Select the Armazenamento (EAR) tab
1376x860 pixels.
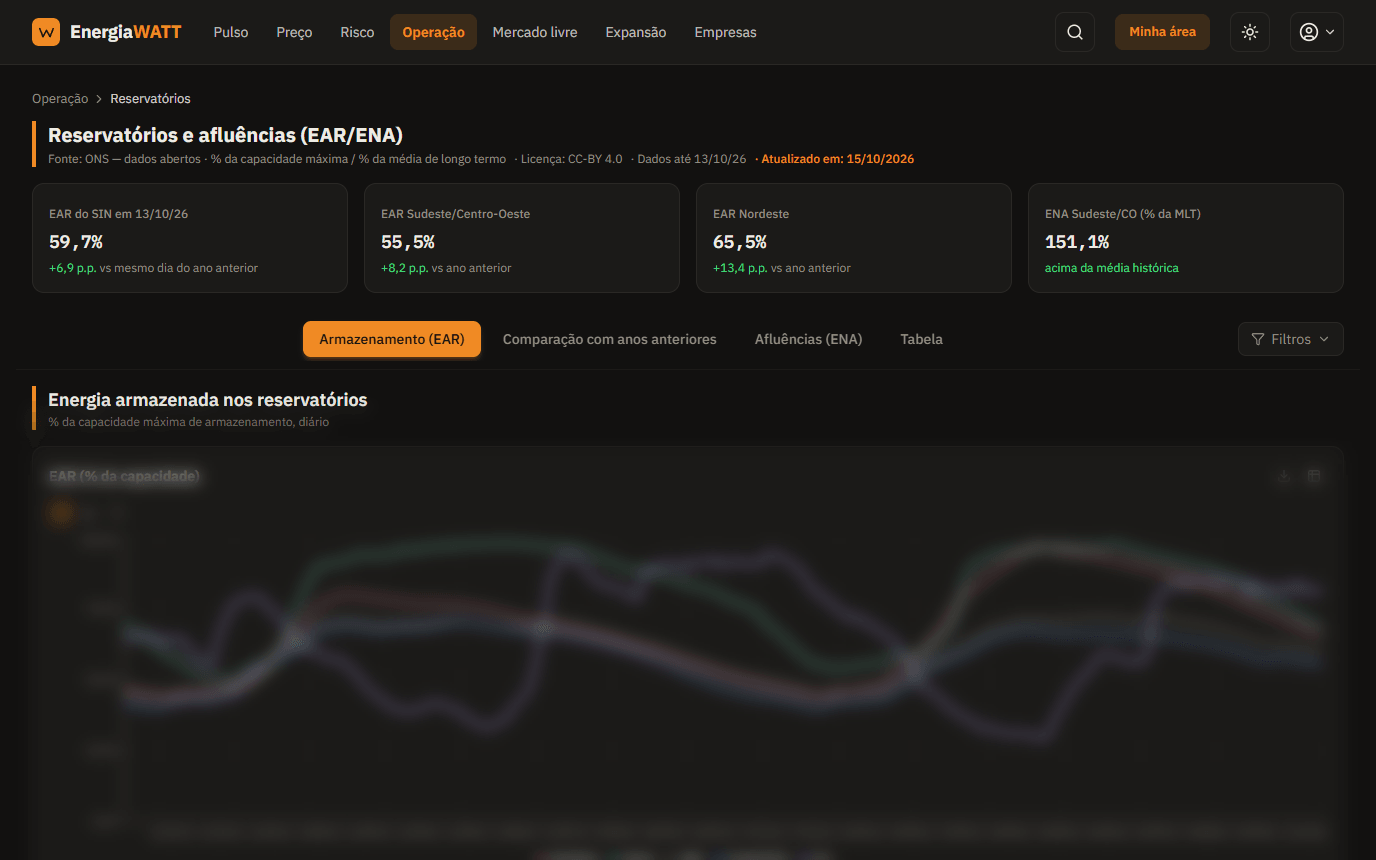tap(392, 339)
